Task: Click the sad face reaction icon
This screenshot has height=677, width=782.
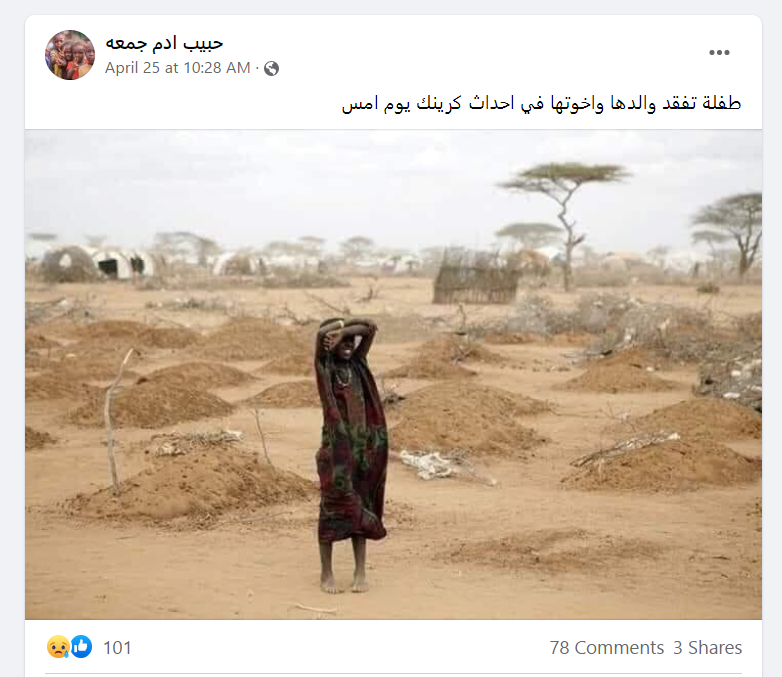Action: coord(58,647)
